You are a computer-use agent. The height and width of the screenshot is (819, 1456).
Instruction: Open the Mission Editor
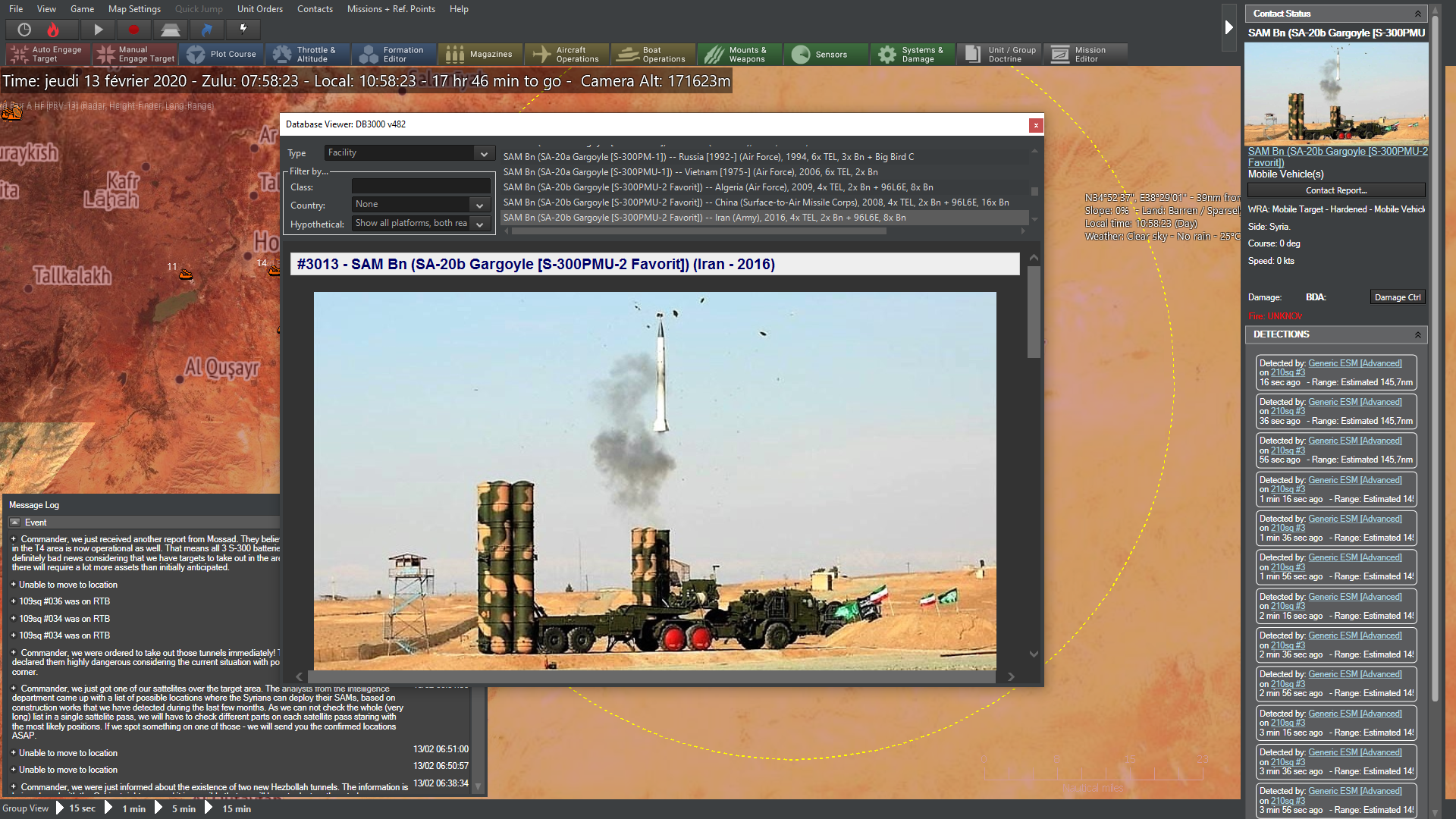[1086, 54]
